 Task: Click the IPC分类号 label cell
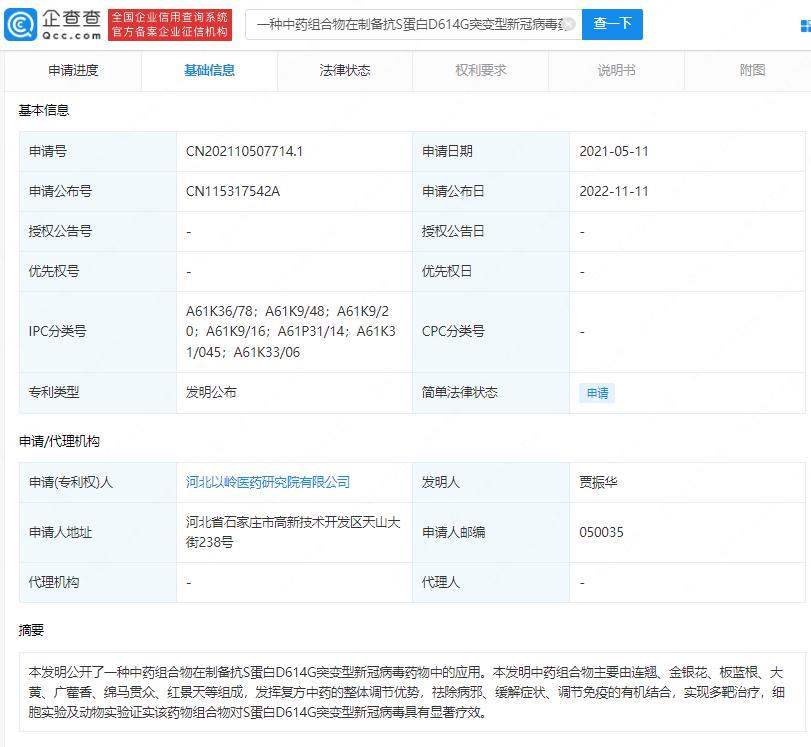[x=98, y=332]
